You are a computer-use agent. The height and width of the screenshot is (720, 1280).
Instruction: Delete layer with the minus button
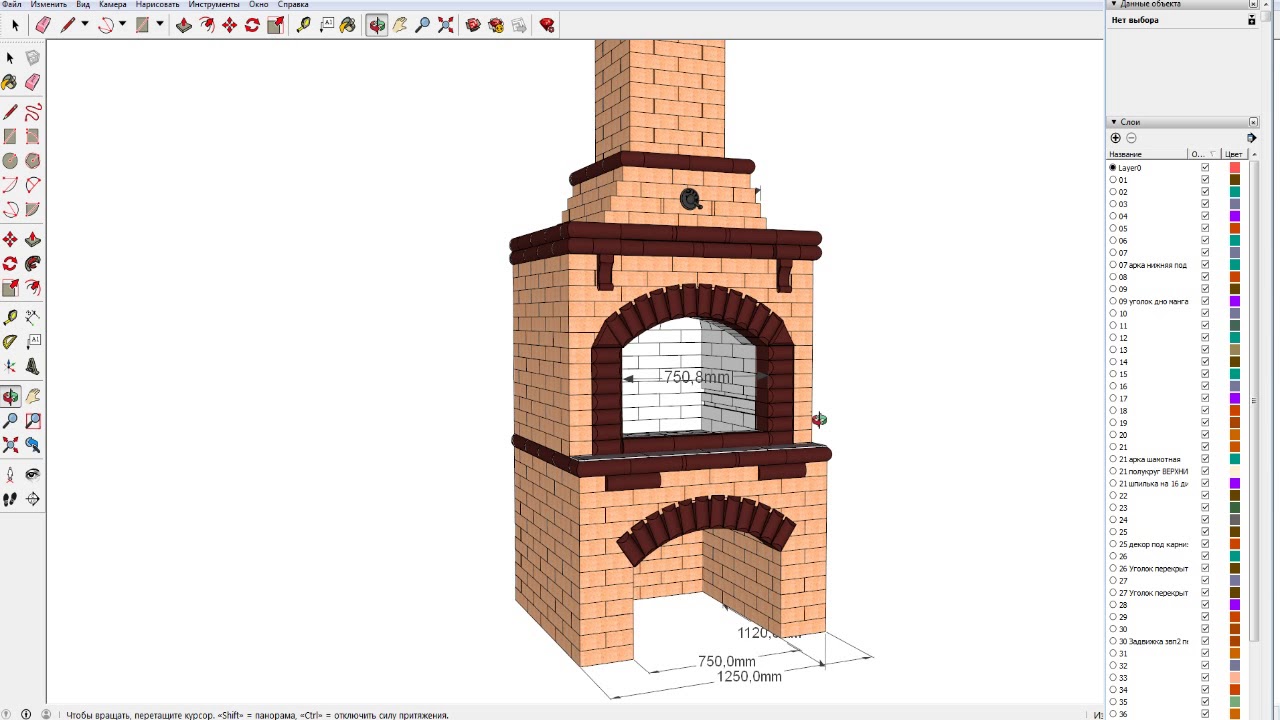click(1131, 138)
